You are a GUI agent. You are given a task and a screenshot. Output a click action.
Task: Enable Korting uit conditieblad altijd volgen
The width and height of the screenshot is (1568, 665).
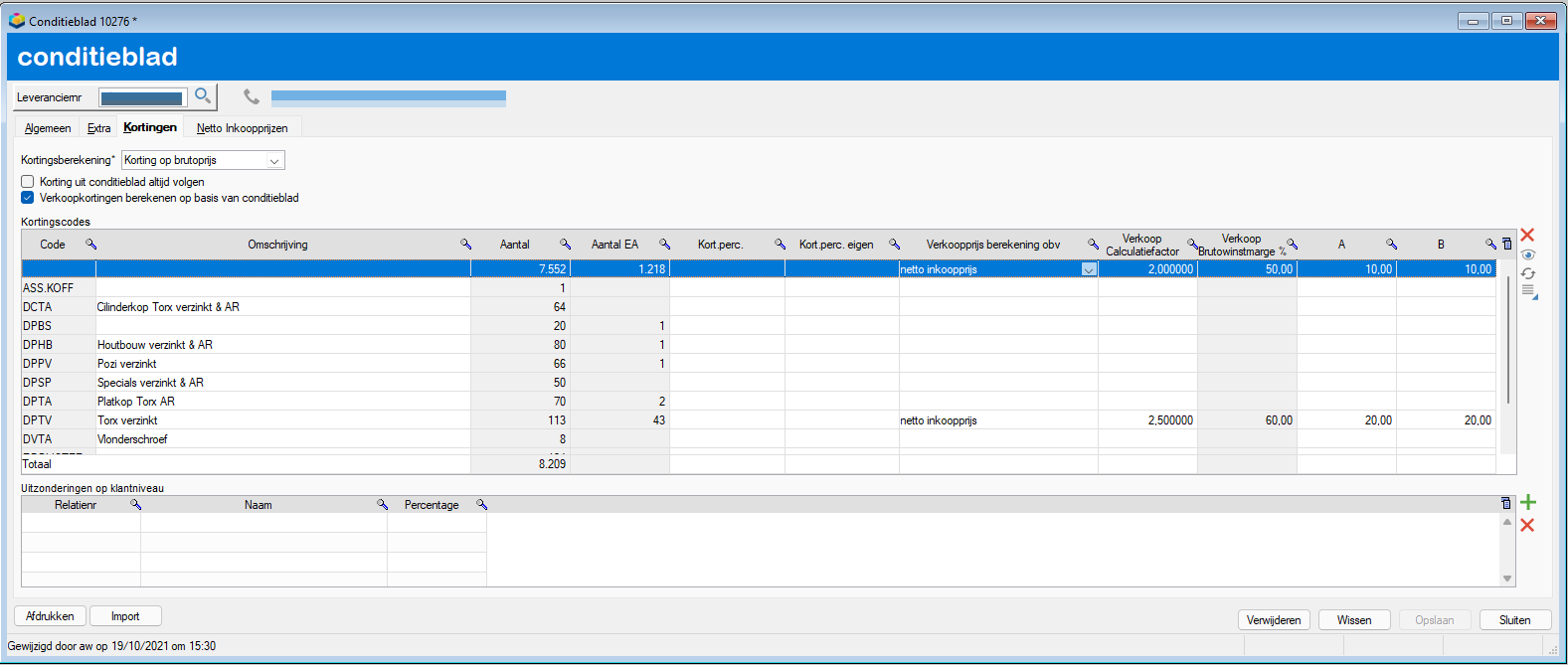pyautogui.click(x=28, y=182)
